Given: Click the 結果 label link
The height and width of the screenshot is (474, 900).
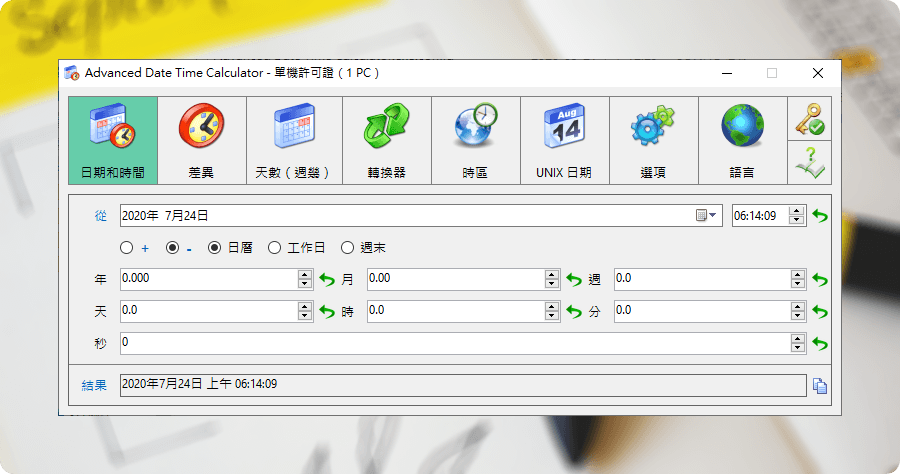Looking at the screenshot, I should coord(94,385).
